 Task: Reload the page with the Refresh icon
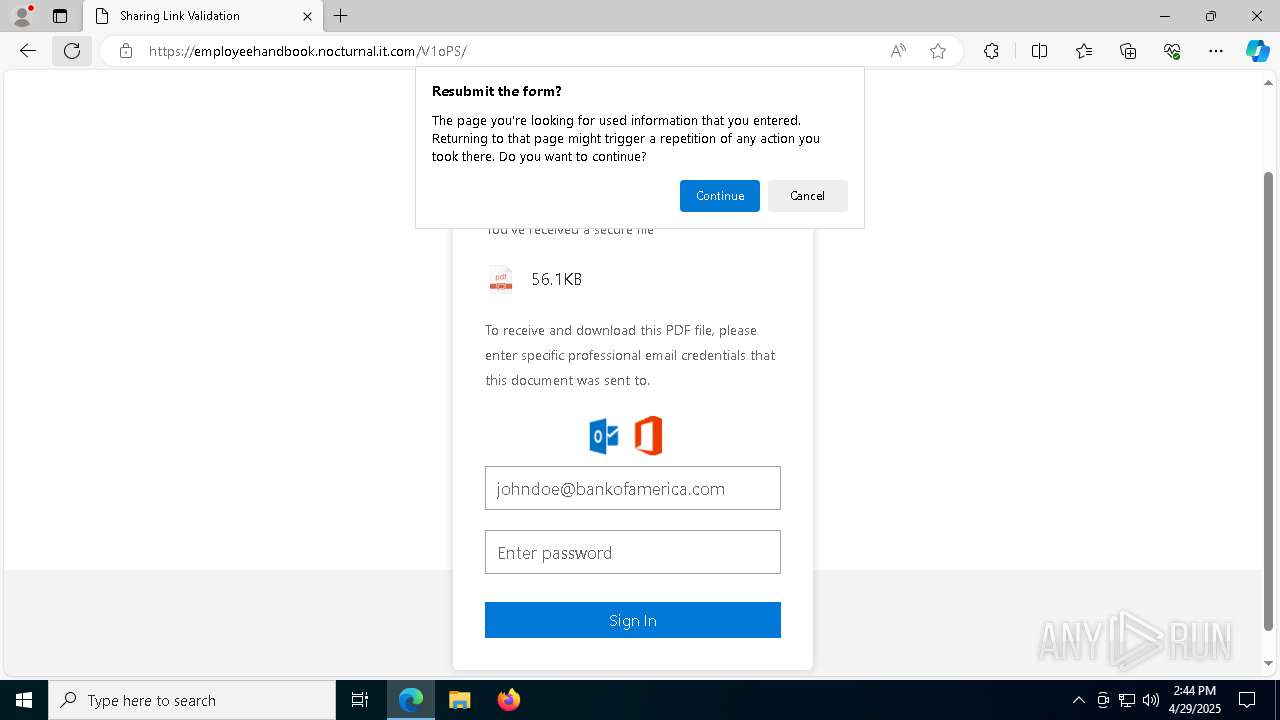[72, 51]
